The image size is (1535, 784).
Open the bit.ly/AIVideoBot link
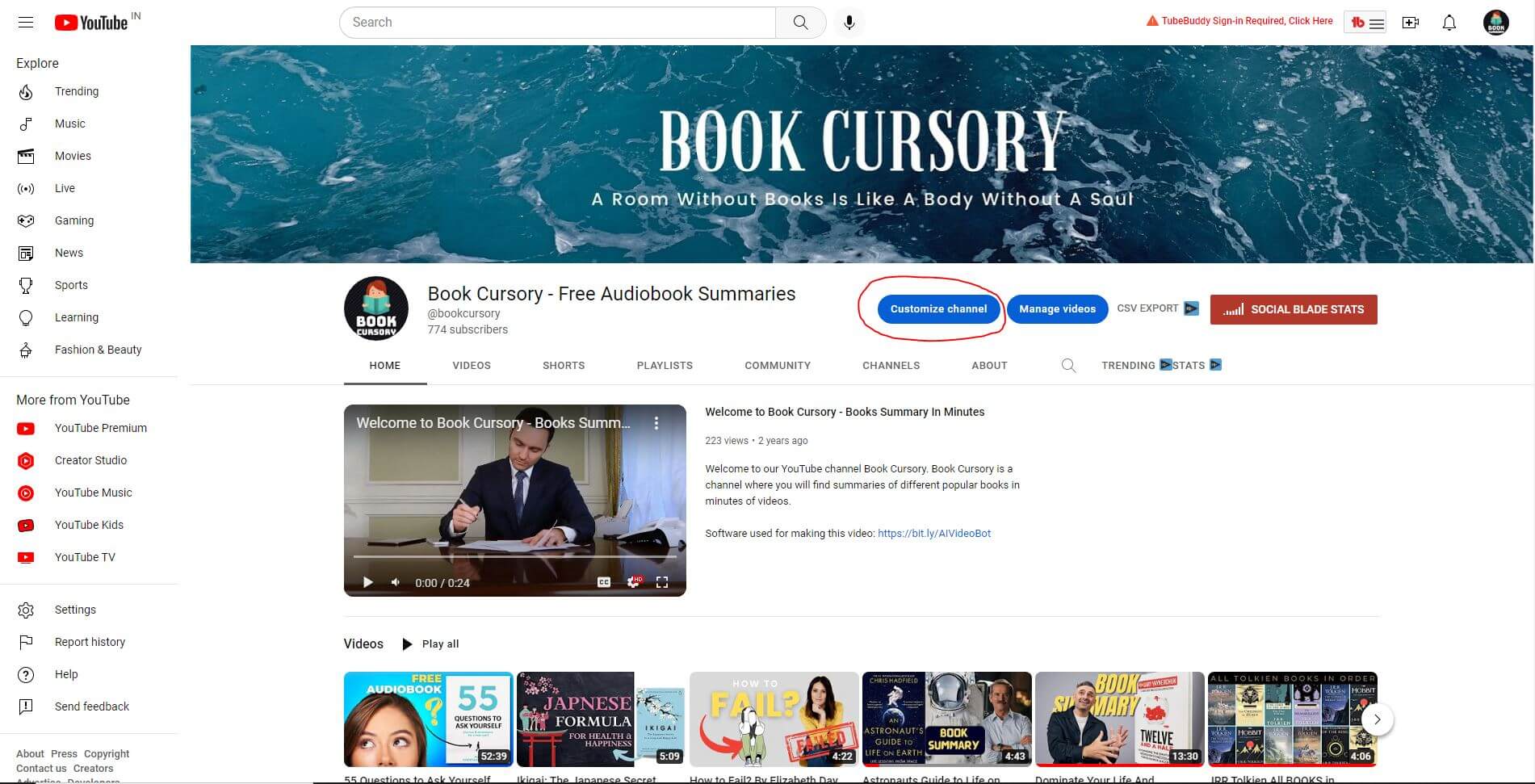point(934,533)
